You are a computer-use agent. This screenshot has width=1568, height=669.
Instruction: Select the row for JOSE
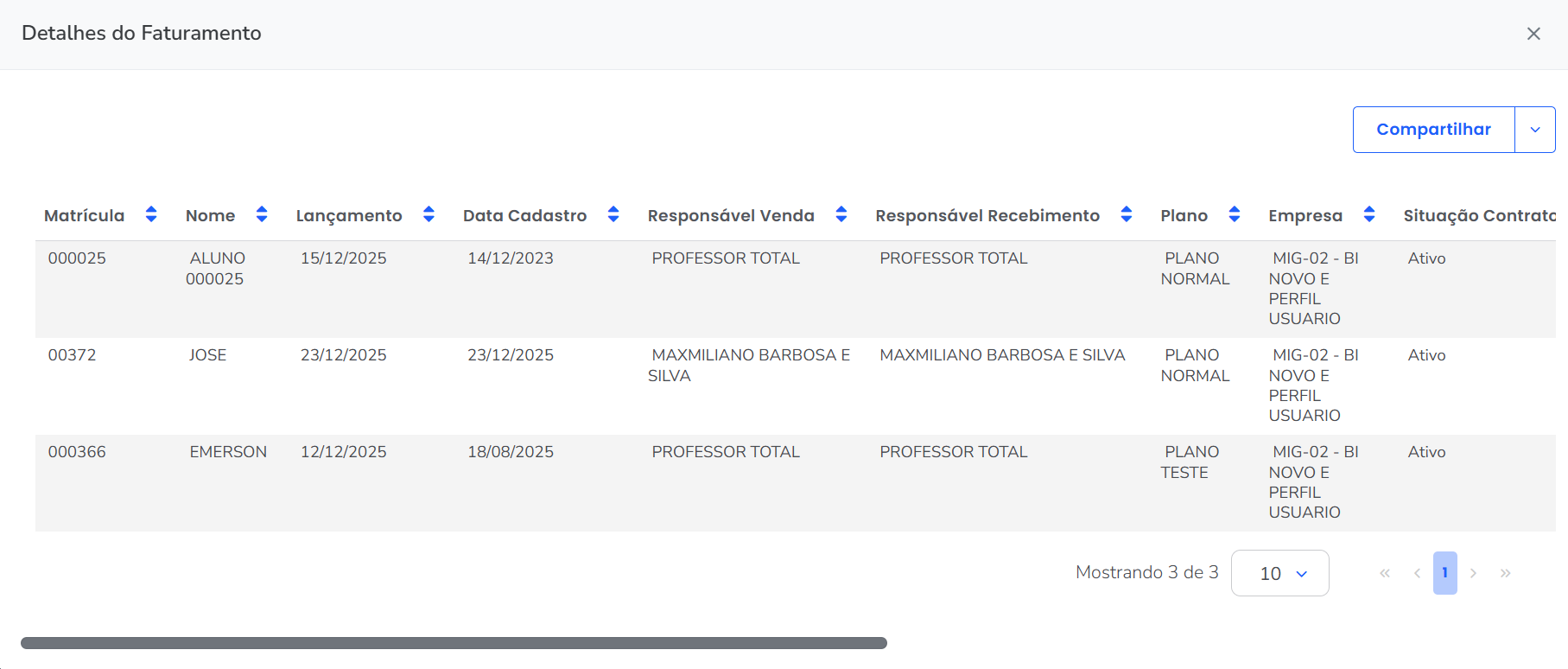(208, 355)
